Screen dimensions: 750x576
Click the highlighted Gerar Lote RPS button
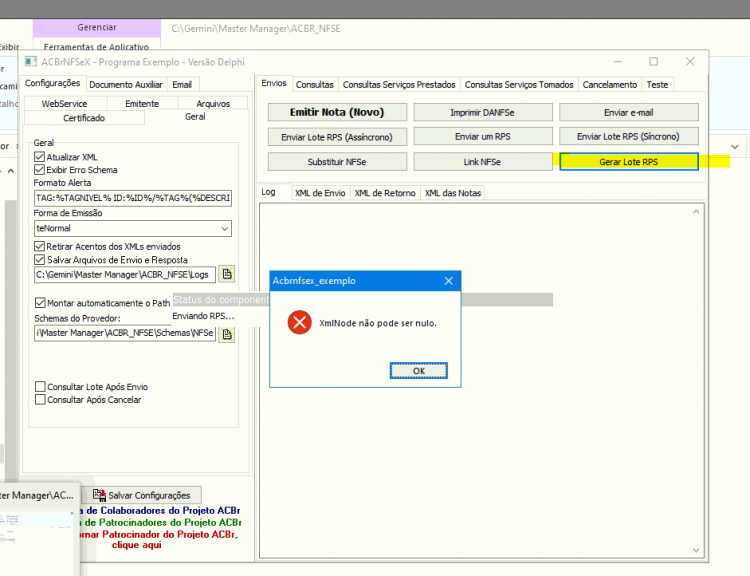(629, 162)
